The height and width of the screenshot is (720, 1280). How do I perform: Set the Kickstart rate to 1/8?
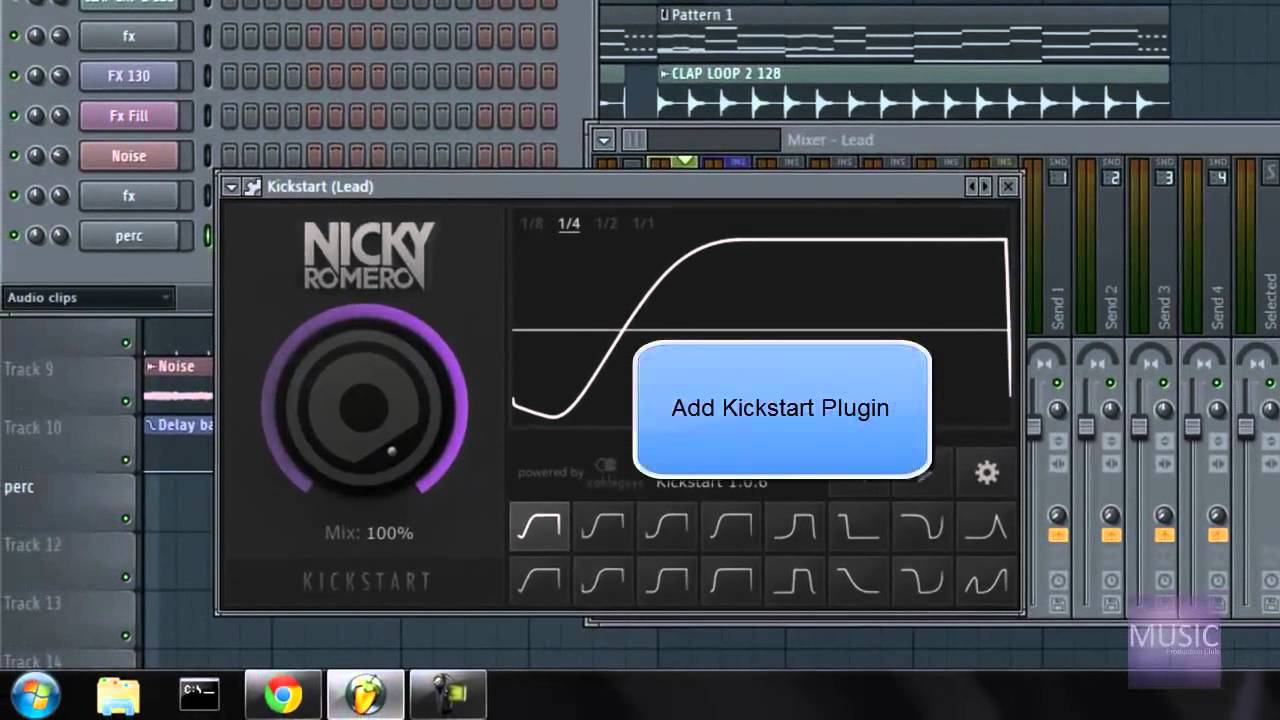click(532, 224)
